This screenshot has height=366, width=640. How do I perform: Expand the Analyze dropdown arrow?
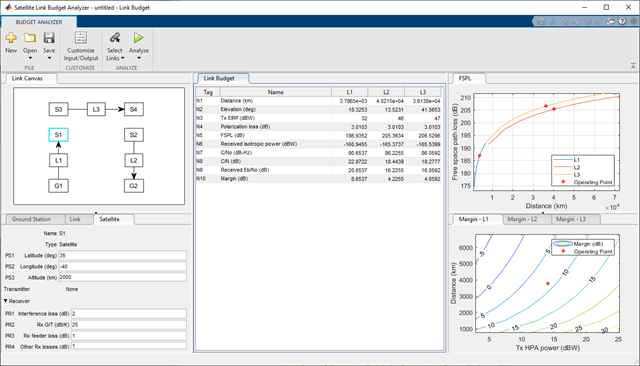pos(138,58)
